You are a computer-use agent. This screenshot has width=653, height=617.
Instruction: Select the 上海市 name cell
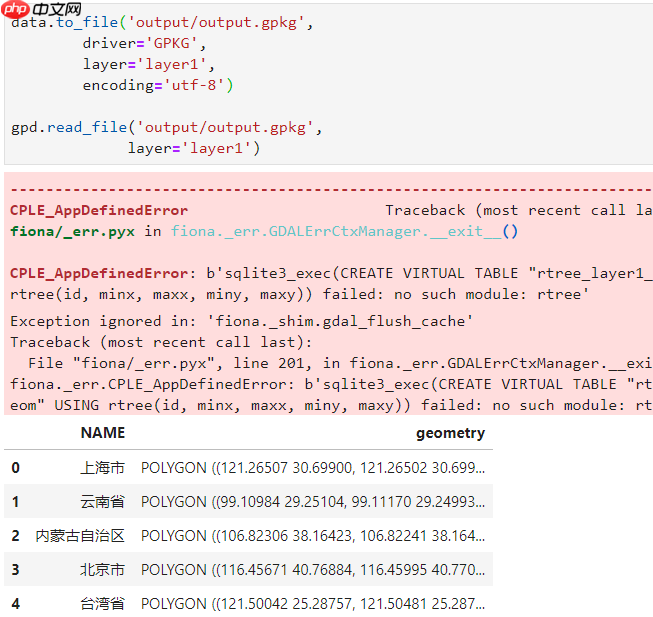coord(102,468)
